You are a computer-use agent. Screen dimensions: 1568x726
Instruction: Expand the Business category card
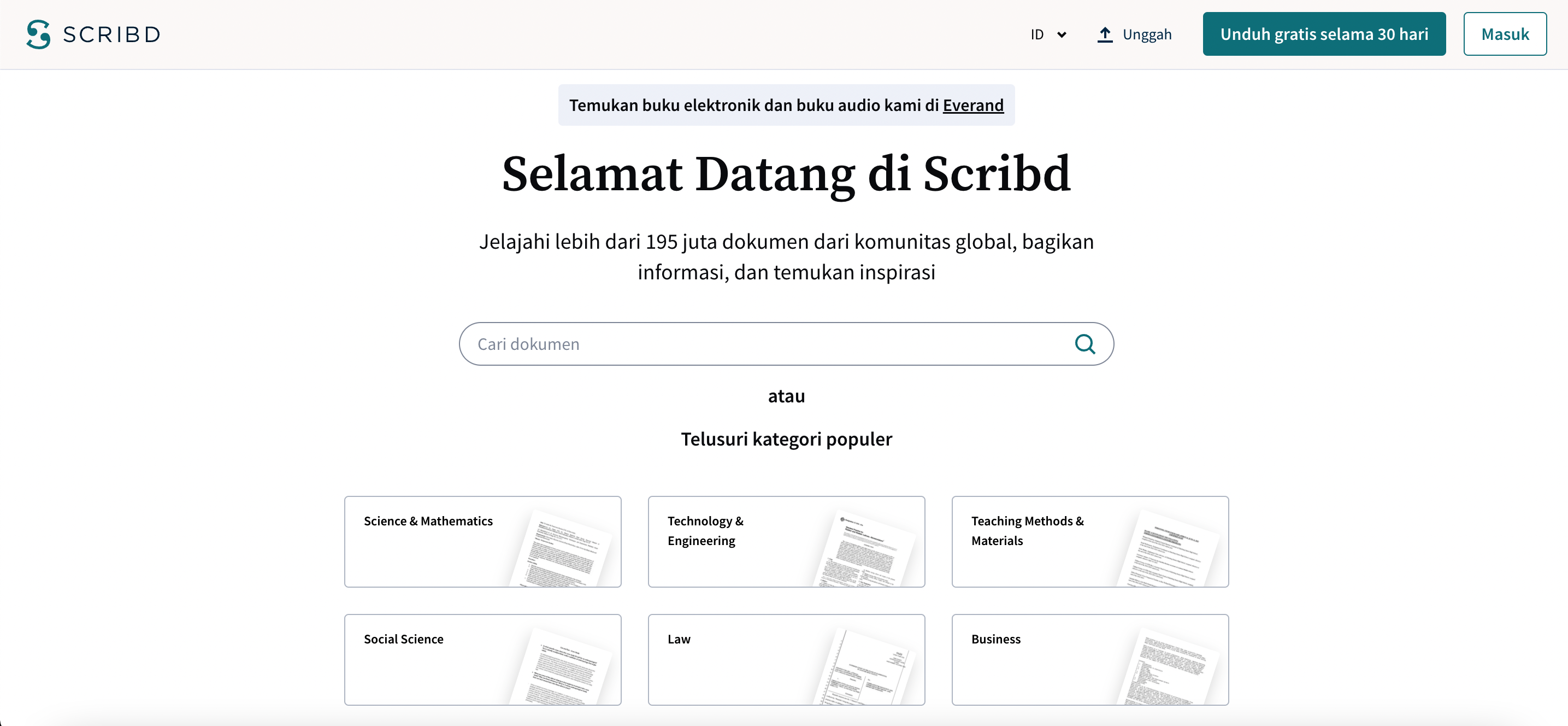(x=1089, y=658)
